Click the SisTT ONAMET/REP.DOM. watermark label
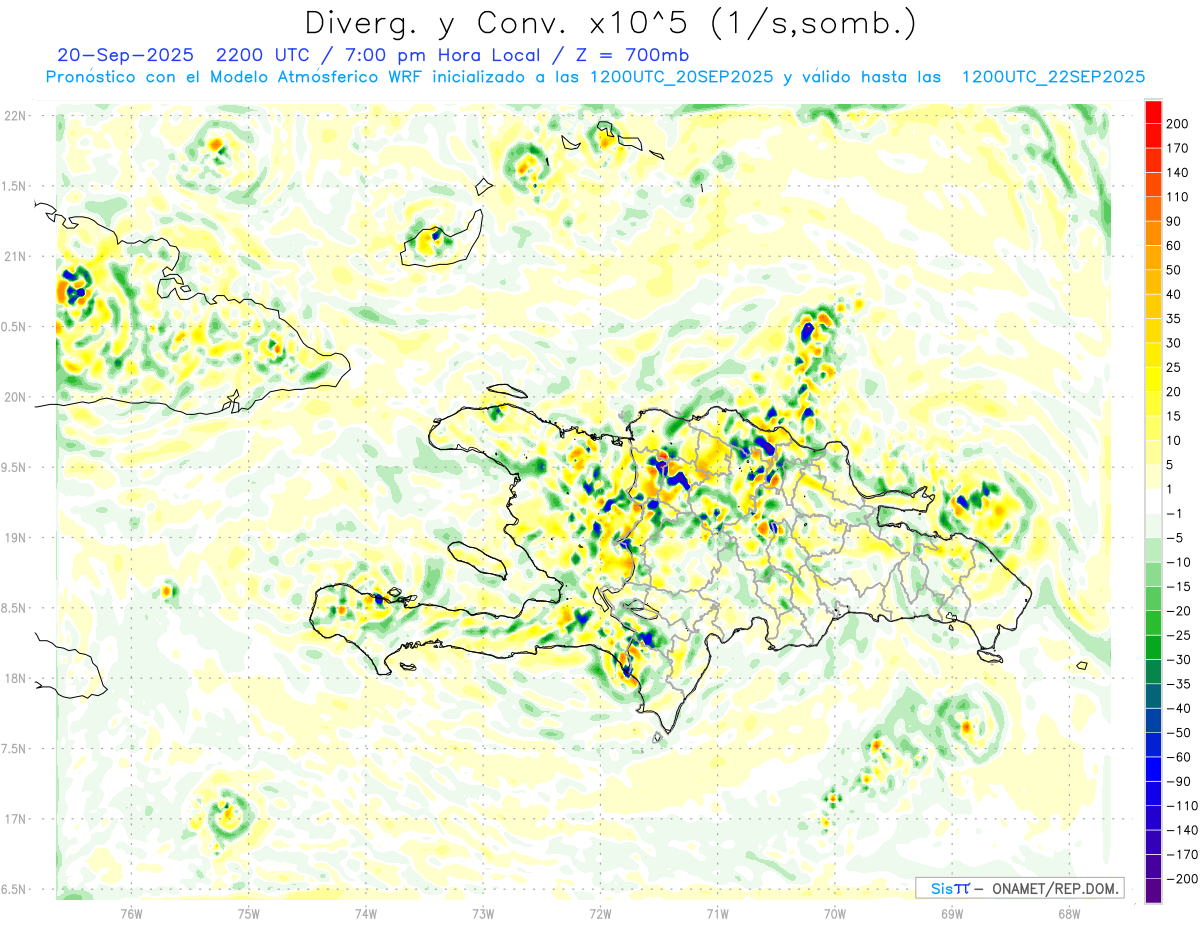The height and width of the screenshot is (927, 1200). [1020, 888]
